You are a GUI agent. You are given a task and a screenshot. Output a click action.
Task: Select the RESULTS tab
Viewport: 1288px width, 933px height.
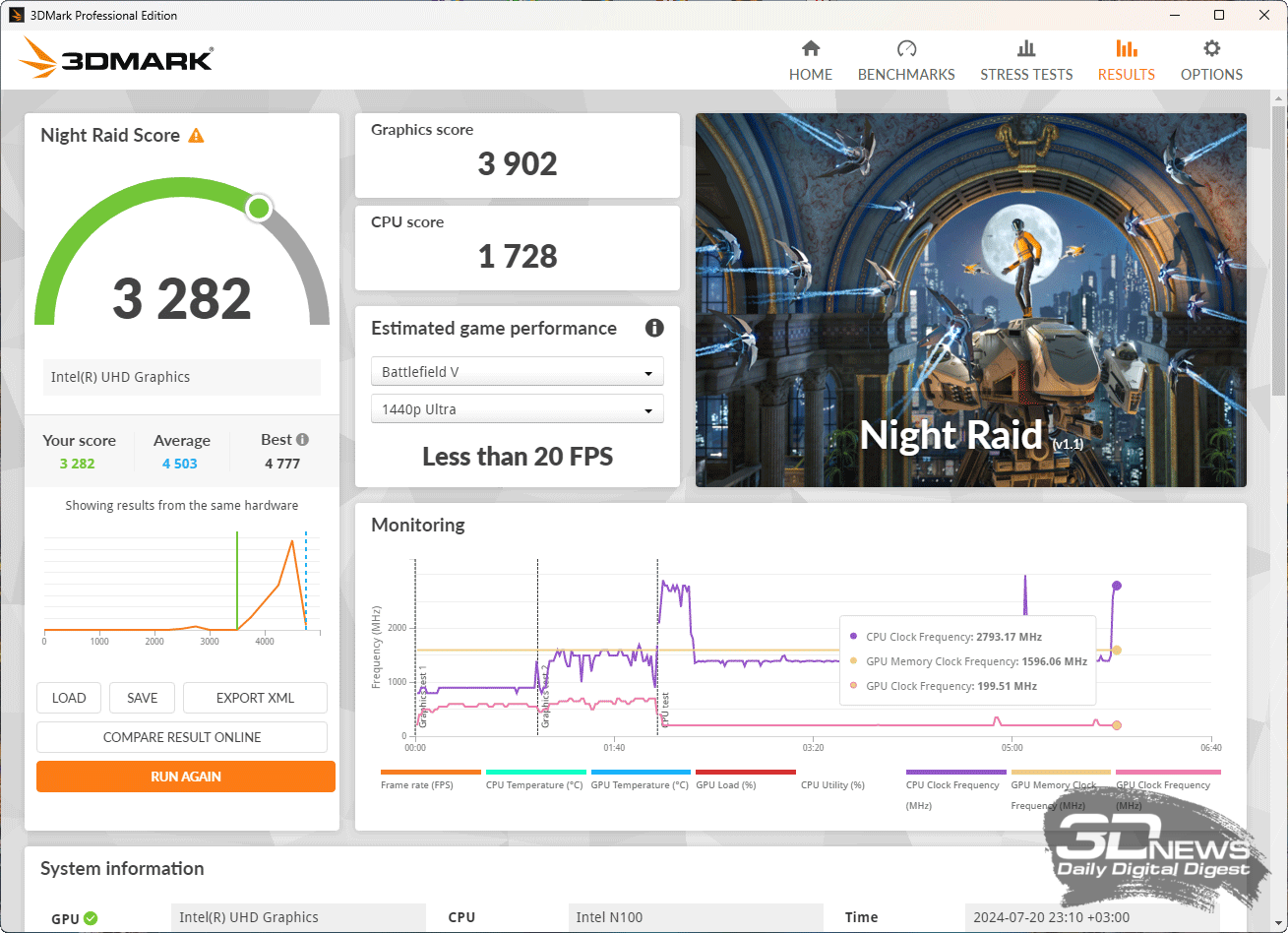click(x=1127, y=61)
